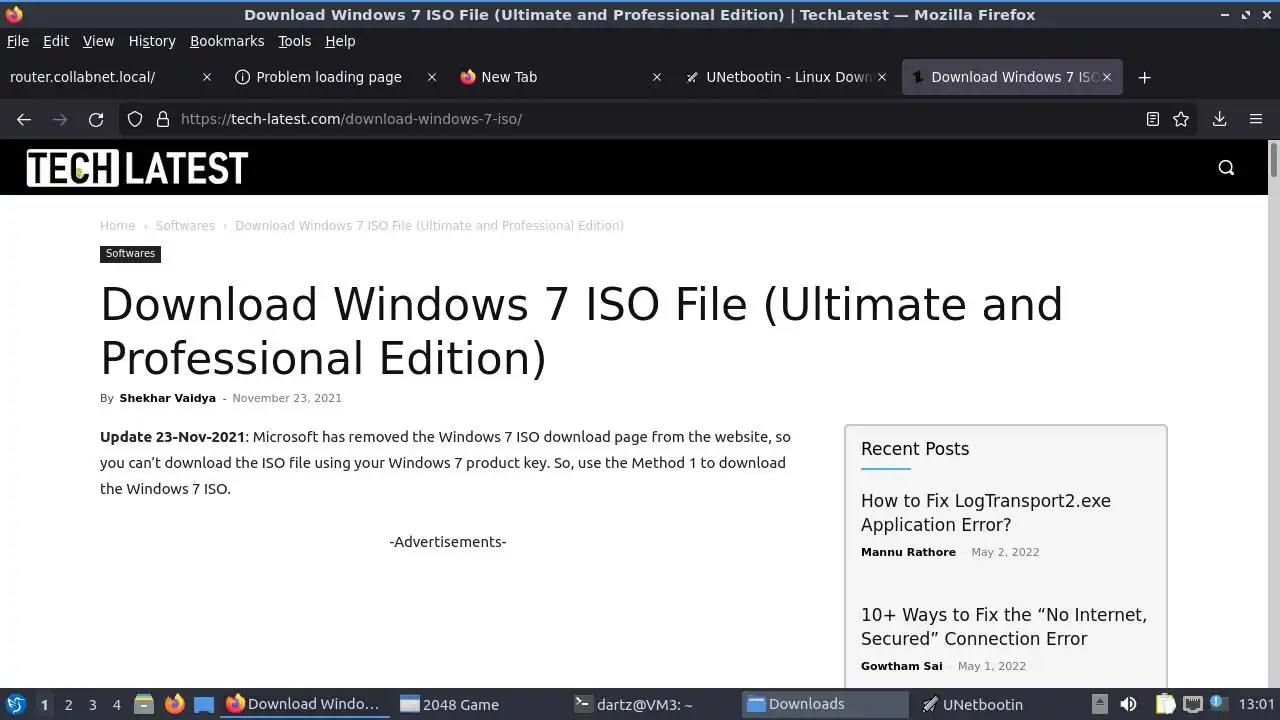The image size is (1280, 720).
Task: Click the article date November 23, 2021
Action: tap(287, 398)
